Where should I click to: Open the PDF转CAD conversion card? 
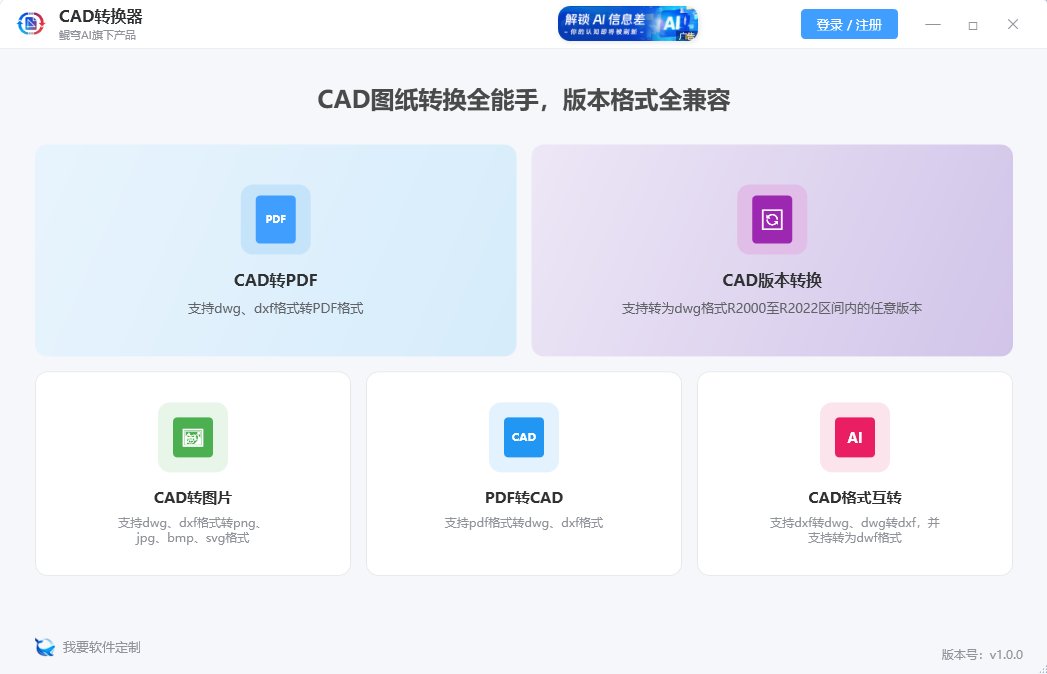pos(523,473)
